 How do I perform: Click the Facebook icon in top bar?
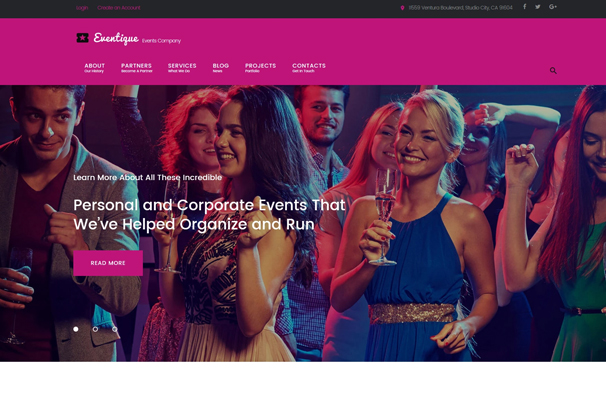524,7
